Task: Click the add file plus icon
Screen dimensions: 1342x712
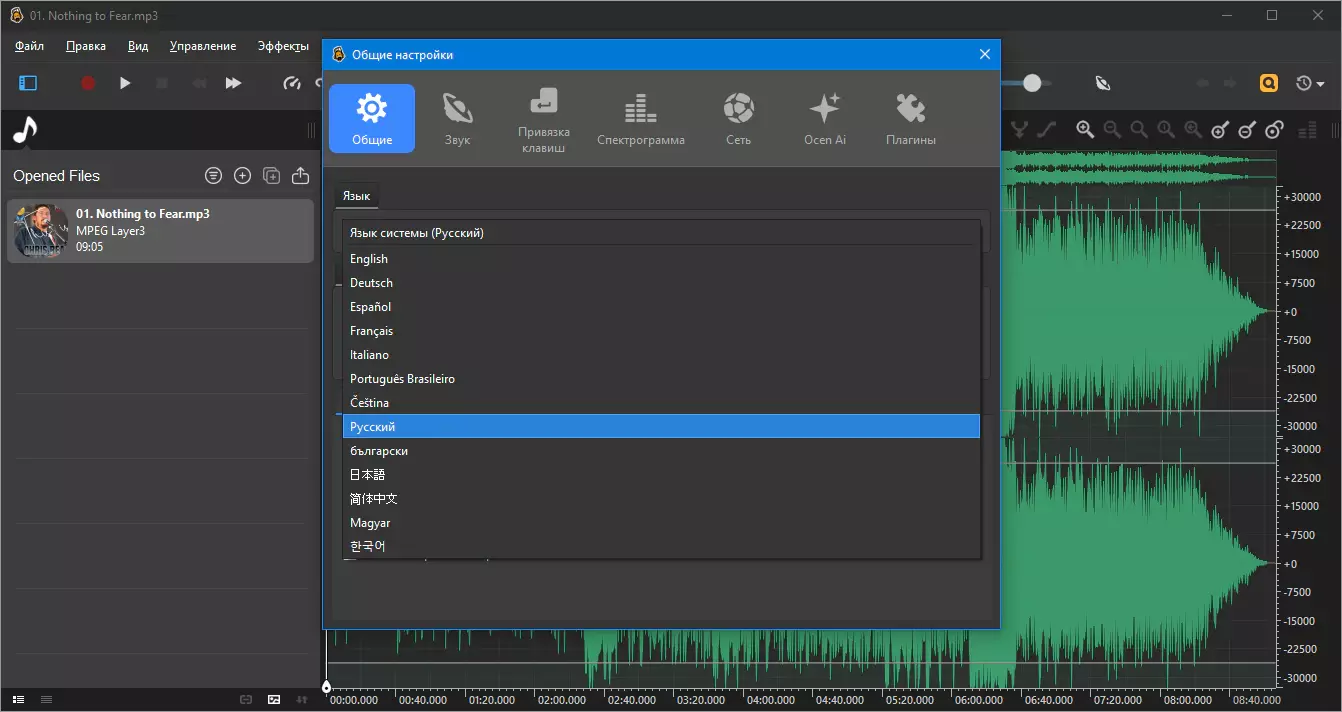Action: [242, 176]
